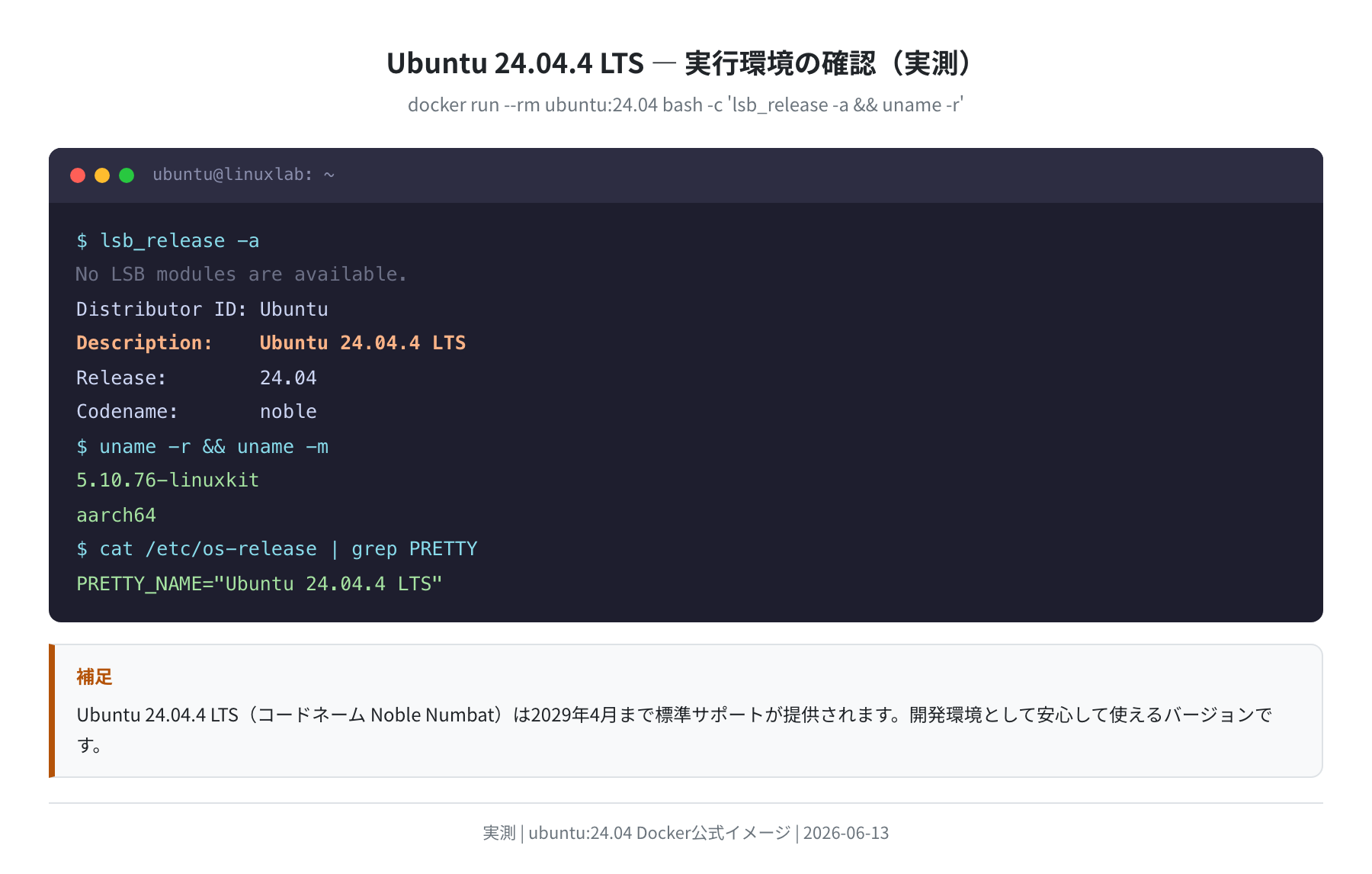
Task: Select the Noble Numbat support note paragraph
Action: (675, 730)
